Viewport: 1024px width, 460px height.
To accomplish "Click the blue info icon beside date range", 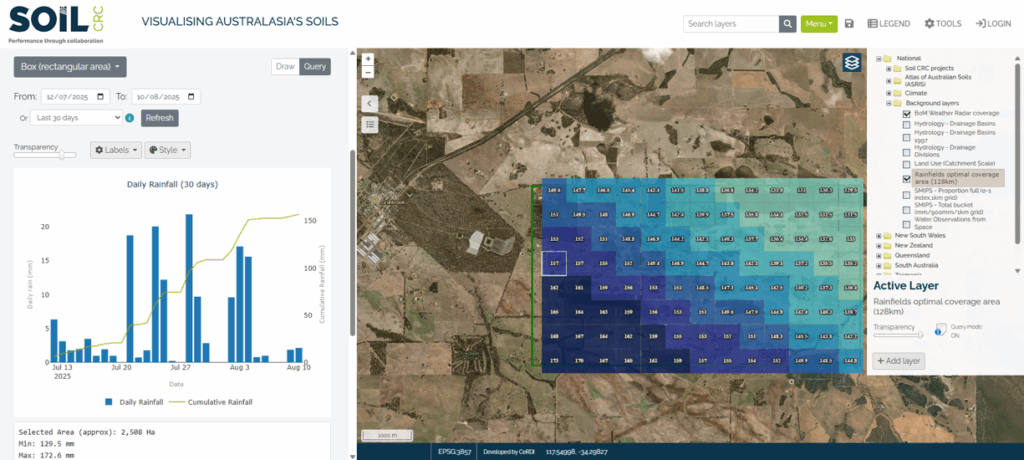I will [130, 118].
